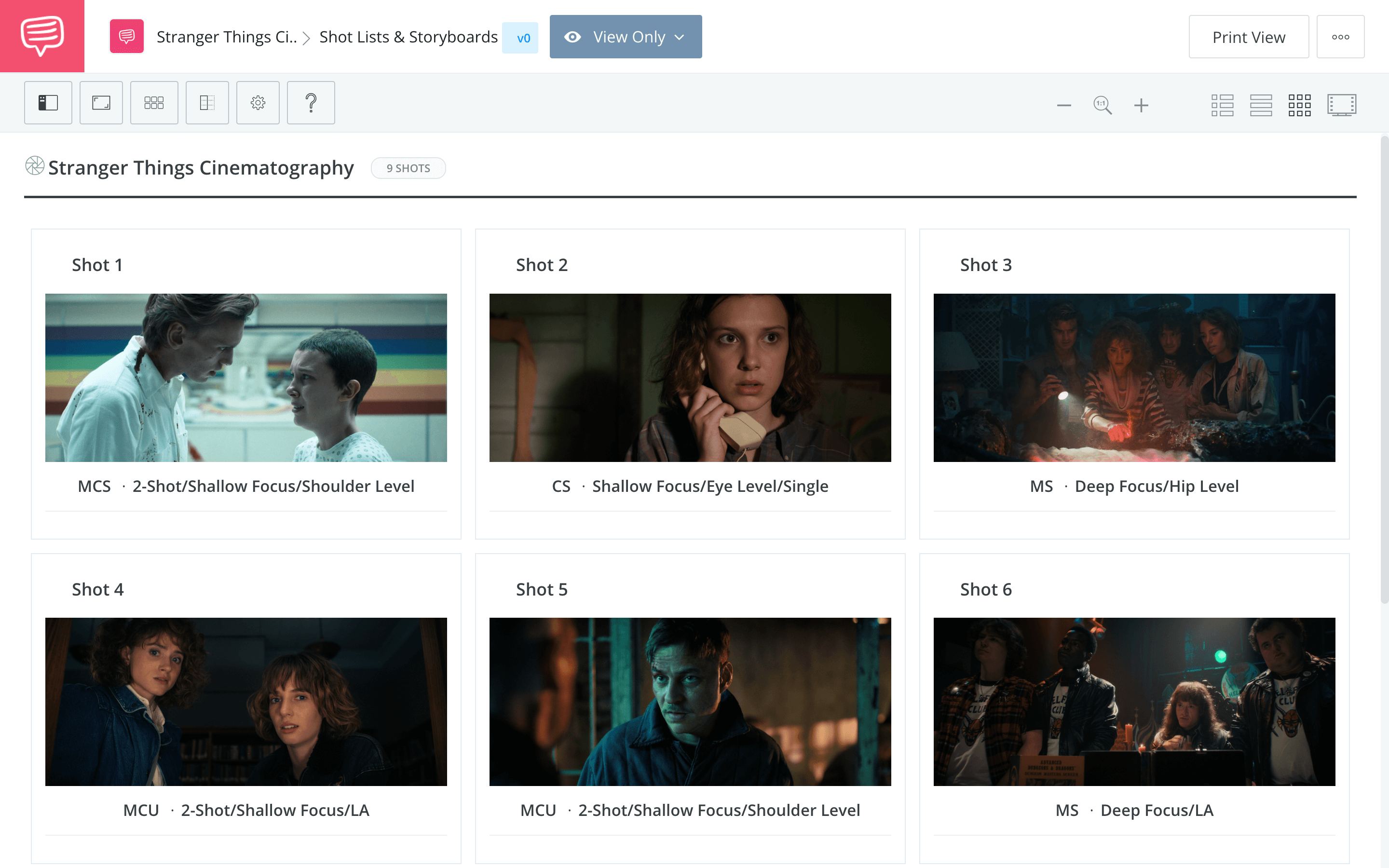Viewport: 1389px width, 868px height.
Task: Open the aspect ratio frame icon
Action: tap(101, 103)
